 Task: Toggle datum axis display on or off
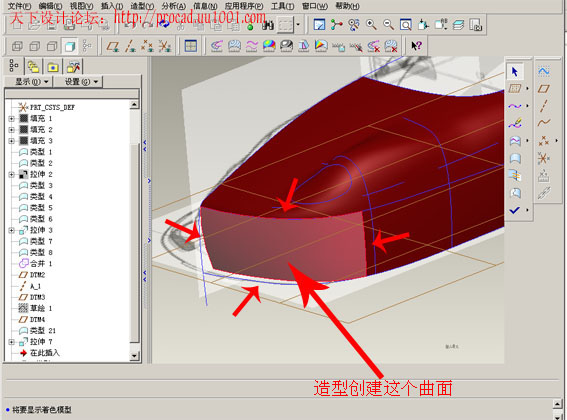point(130,46)
